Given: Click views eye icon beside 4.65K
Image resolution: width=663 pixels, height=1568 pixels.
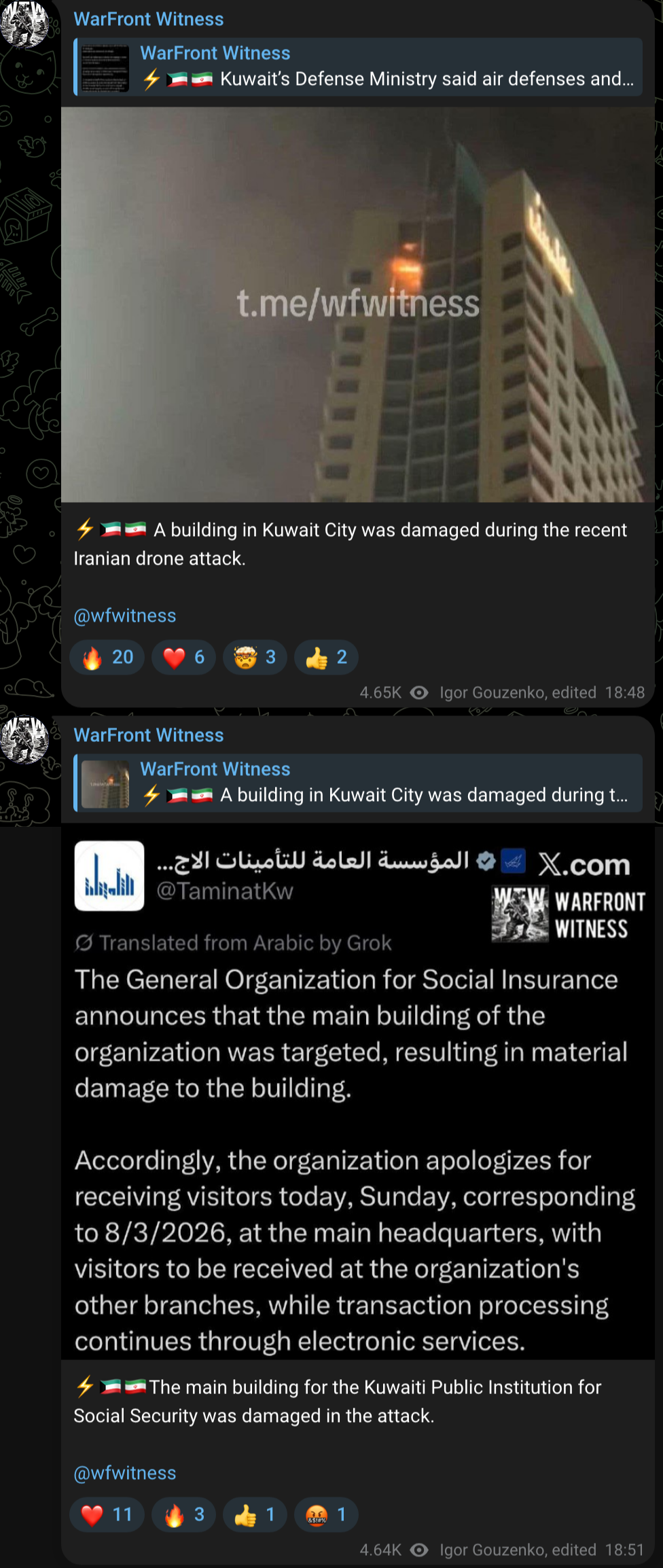Looking at the screenshot, I should pos(420,693).
